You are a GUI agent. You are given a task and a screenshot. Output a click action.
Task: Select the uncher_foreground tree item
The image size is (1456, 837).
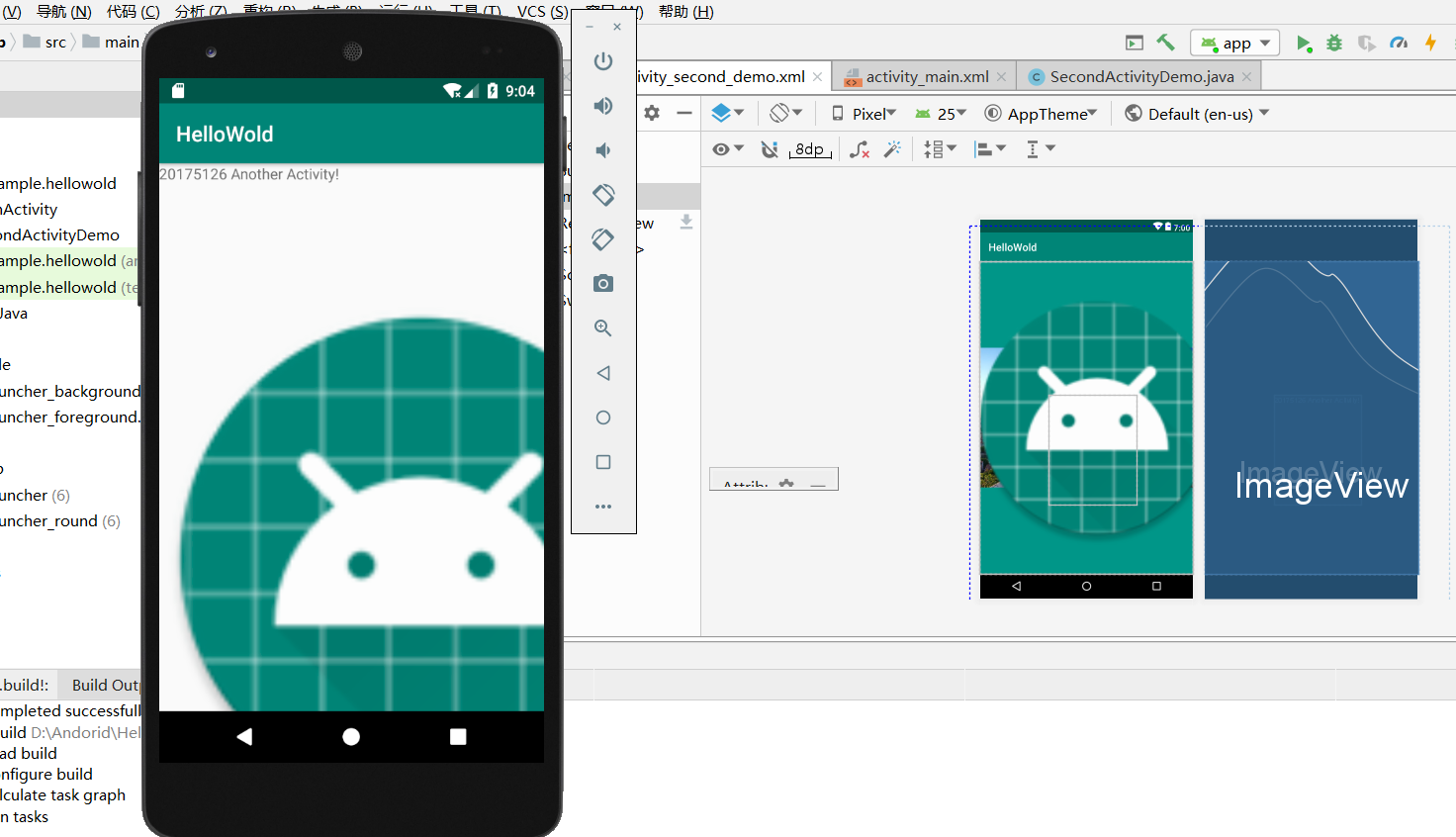click(x=70, y=418)
